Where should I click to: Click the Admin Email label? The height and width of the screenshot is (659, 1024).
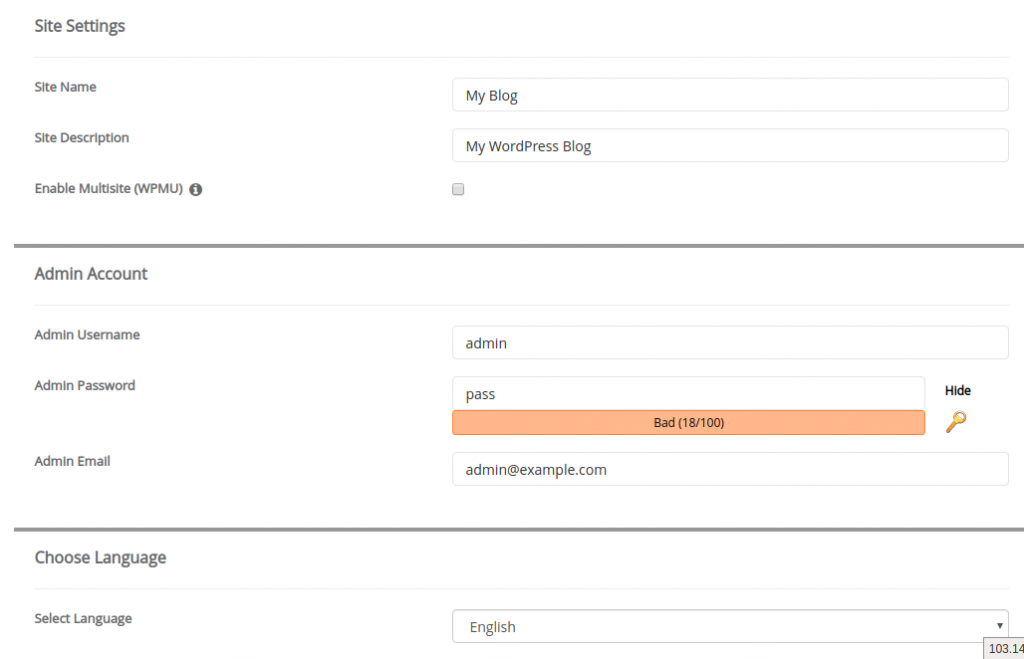[72, 461]
